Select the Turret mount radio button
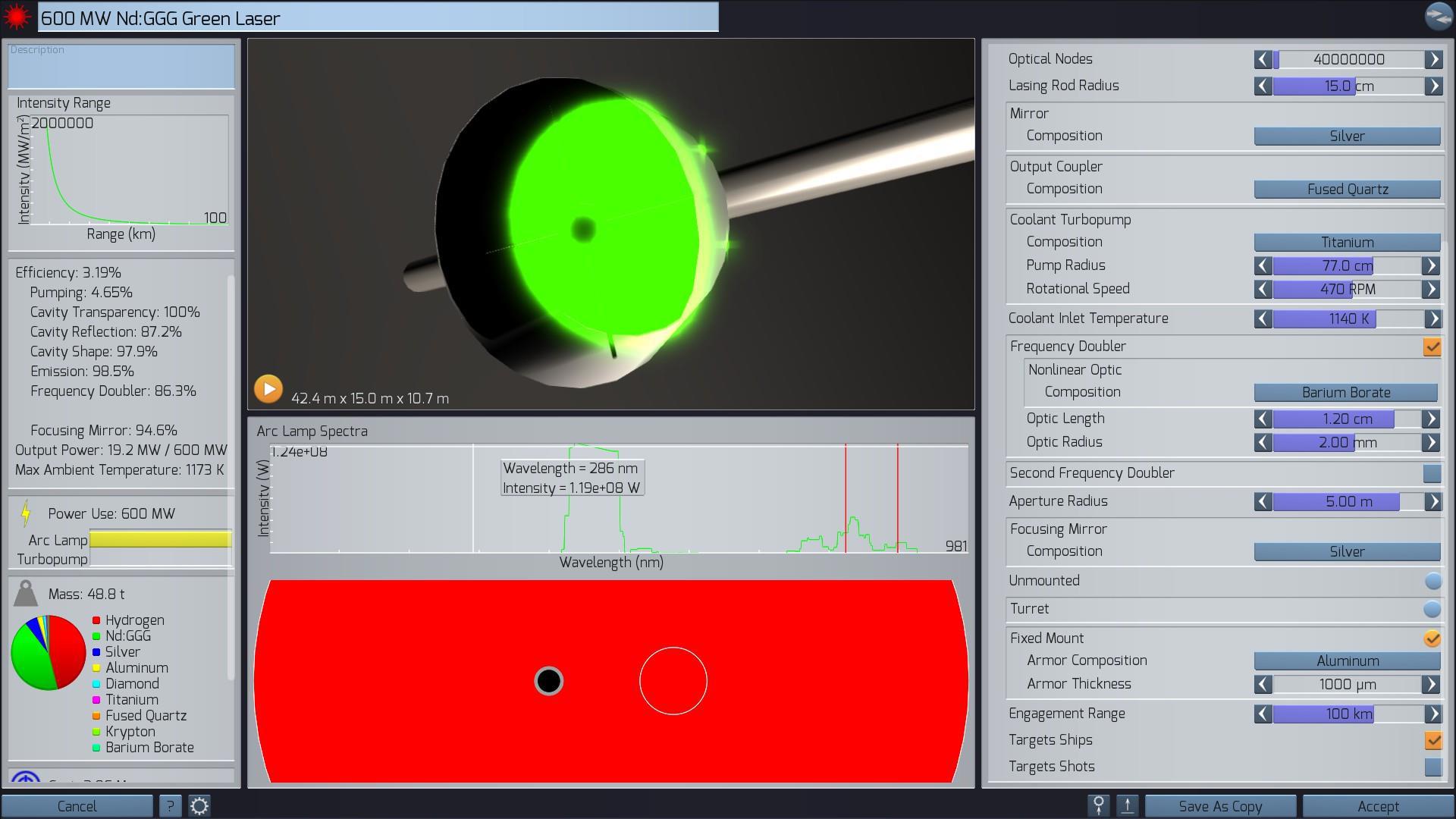 pos(1432,609)
